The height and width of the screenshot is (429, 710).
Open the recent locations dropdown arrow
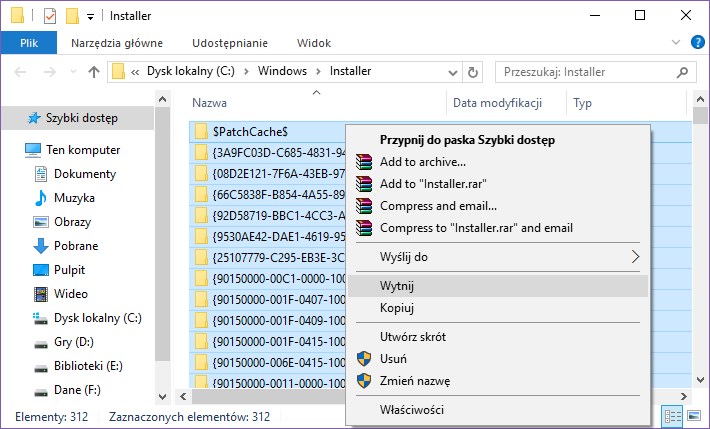click(x=73, y=72)
